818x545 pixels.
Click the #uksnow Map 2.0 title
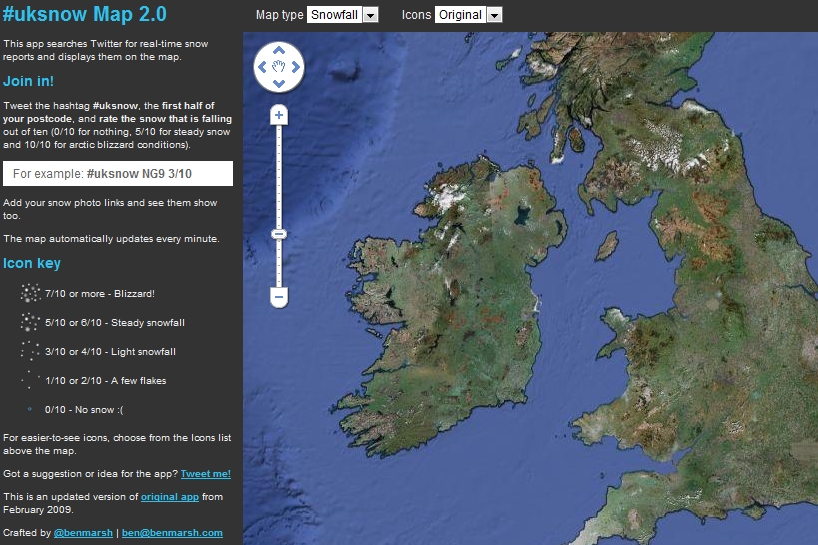pos(85,14)
